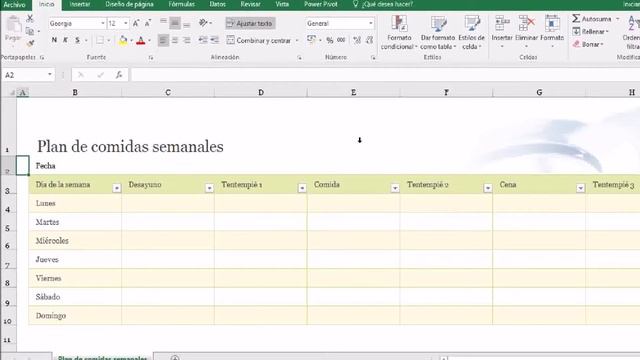
Task: Click the Insertar cells icon
Action: pyautogui.click(x=502, y=24)
